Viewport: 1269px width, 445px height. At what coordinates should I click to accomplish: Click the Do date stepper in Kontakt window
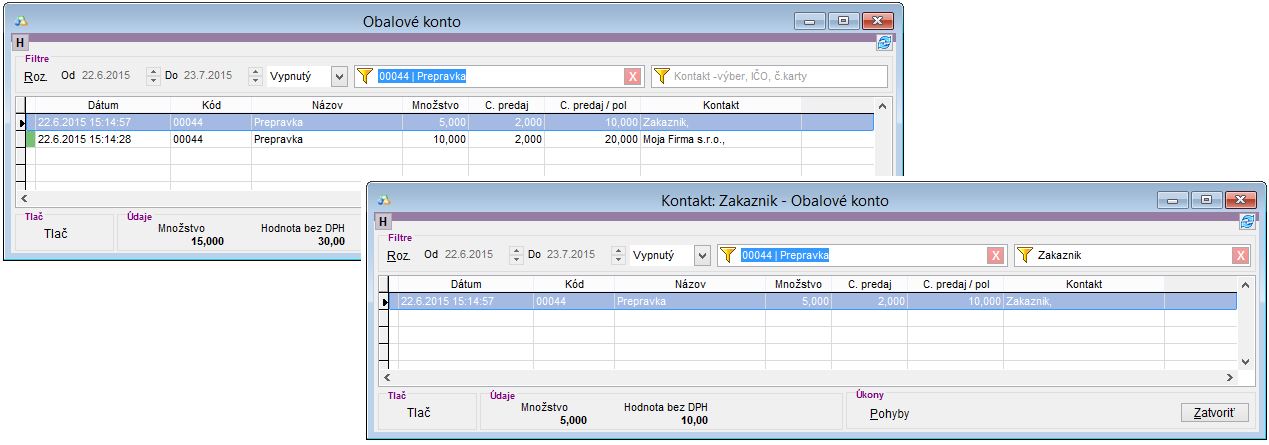[619, 256]
